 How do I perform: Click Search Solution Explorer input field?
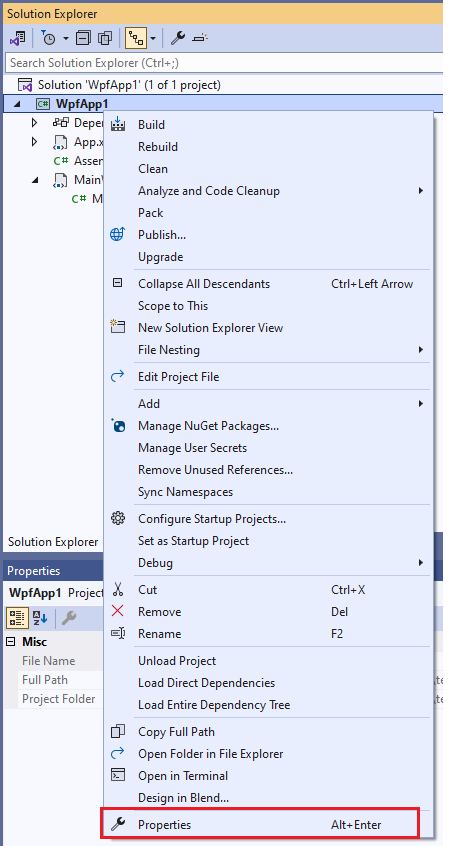(223, 63)
